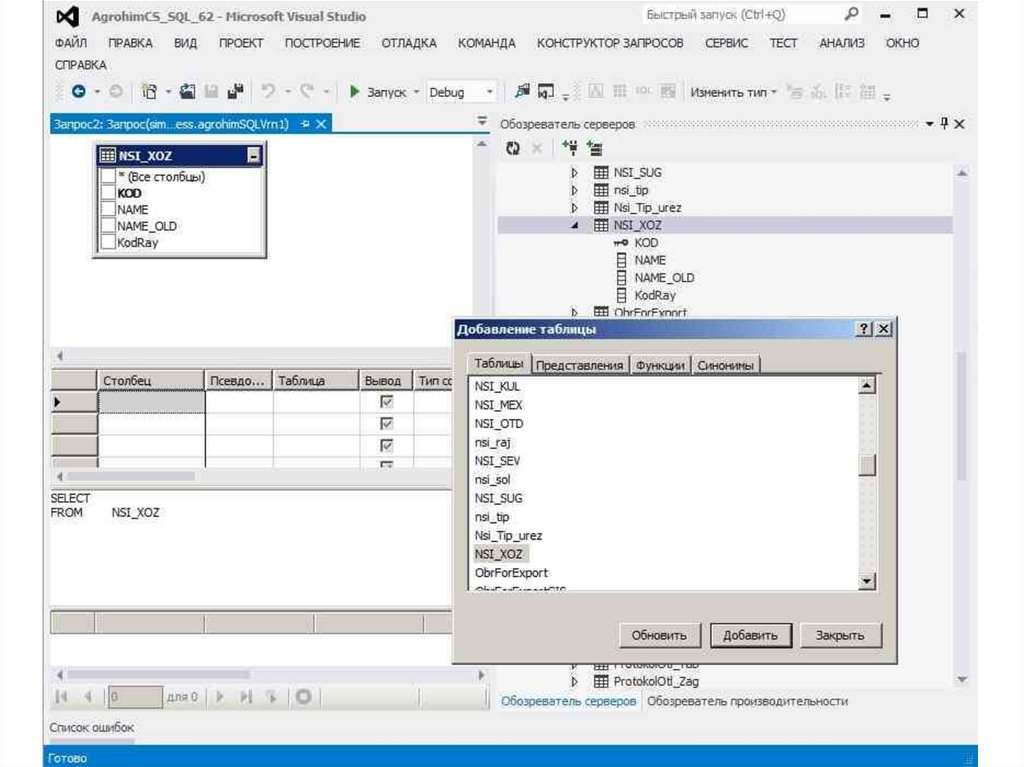Click the Quick Launch search magnifier icon

tap(852, 15)
